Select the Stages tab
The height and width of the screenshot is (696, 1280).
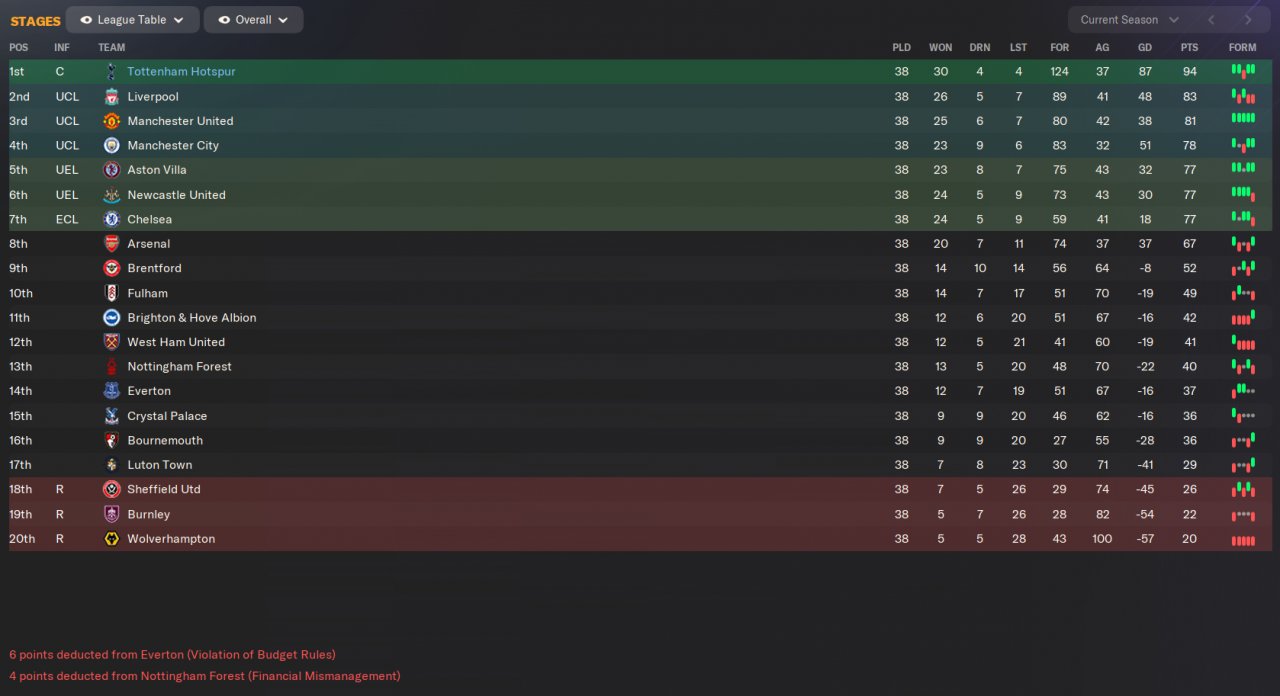[x=36, y=21]
